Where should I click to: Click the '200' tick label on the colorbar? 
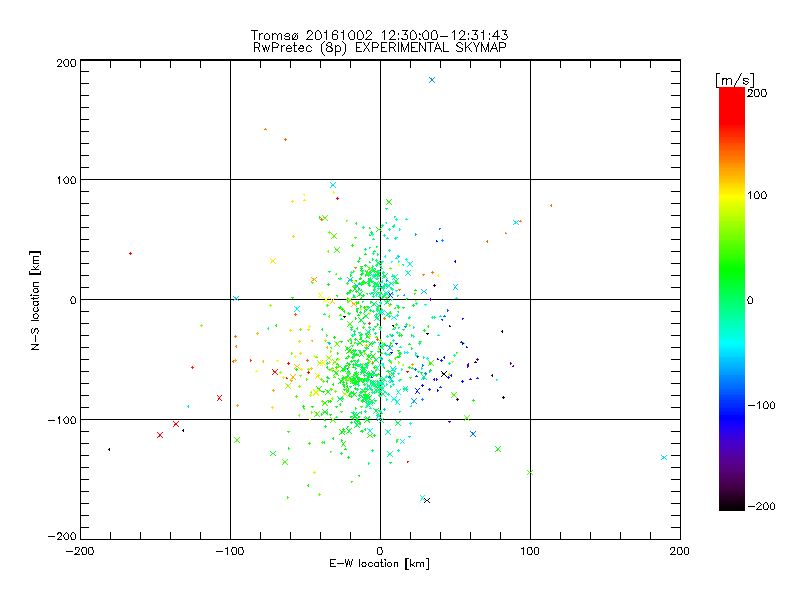757,93
